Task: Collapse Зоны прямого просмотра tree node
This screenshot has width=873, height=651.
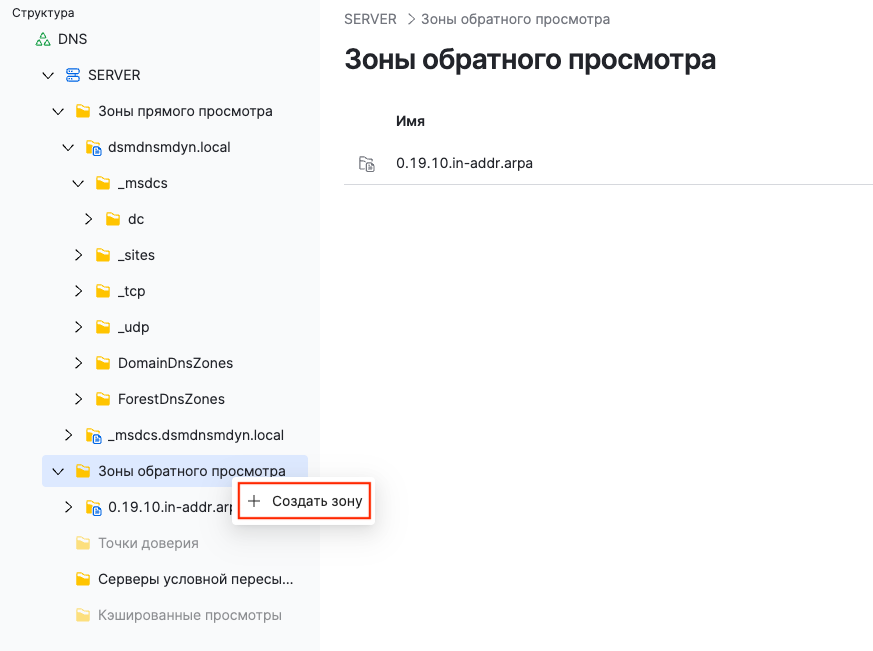Action: [x=58, y=111]
